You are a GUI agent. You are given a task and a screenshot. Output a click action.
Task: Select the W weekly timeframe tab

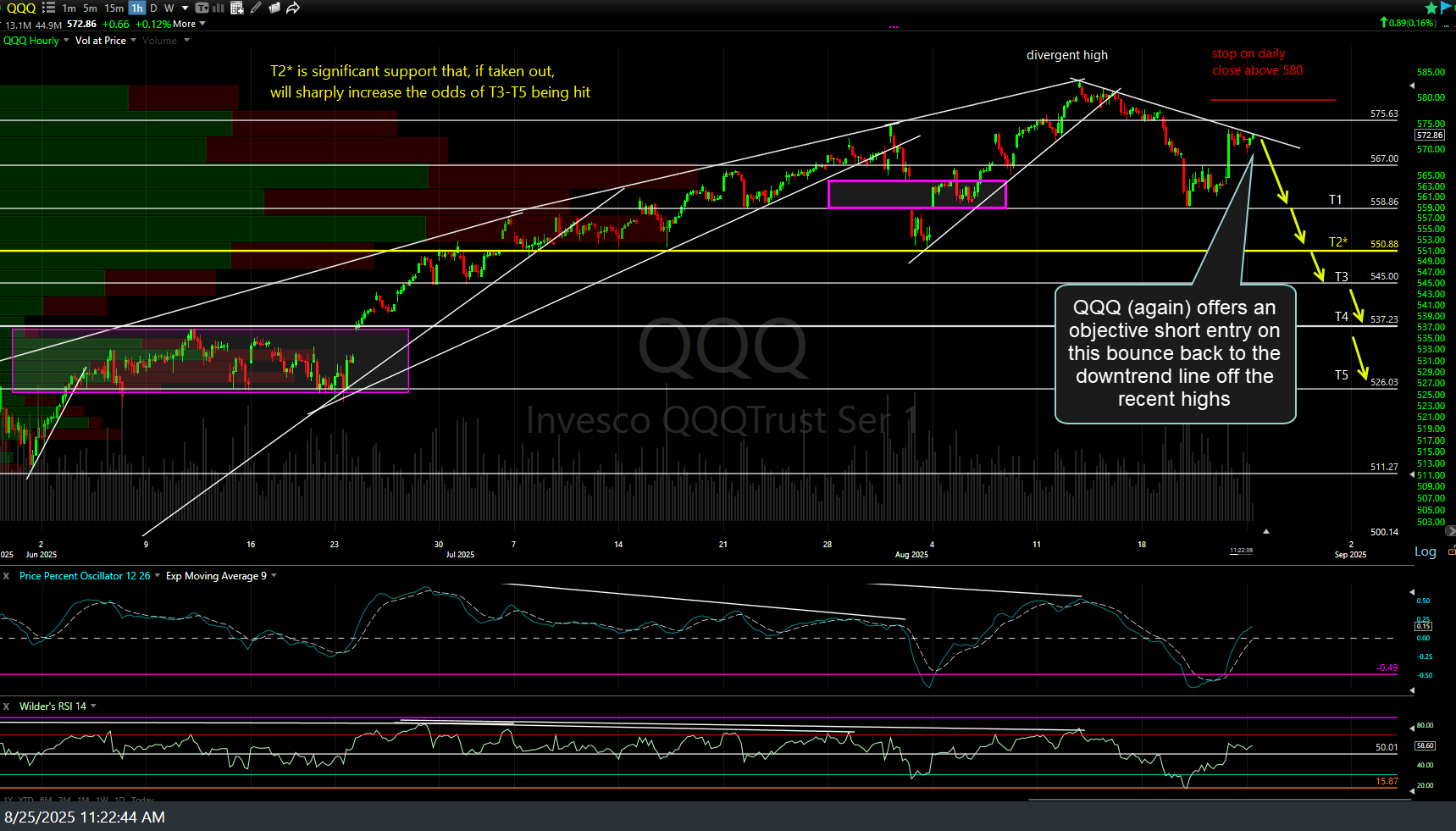point(169,8)
